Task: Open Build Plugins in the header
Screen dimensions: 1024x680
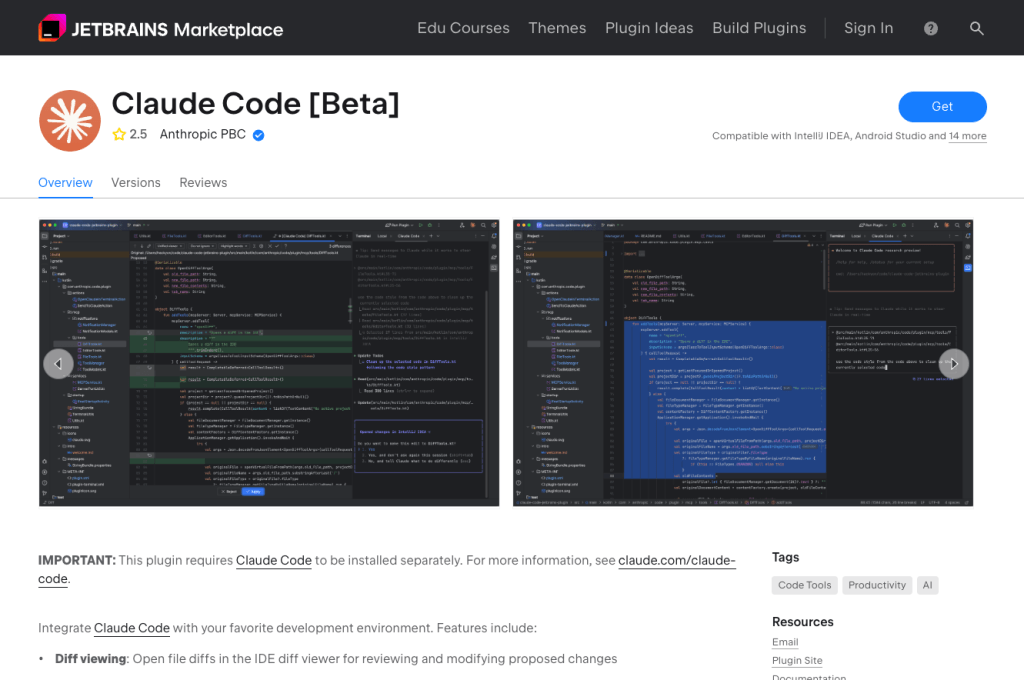Action: pyautogui.click(x=759, y=28)
